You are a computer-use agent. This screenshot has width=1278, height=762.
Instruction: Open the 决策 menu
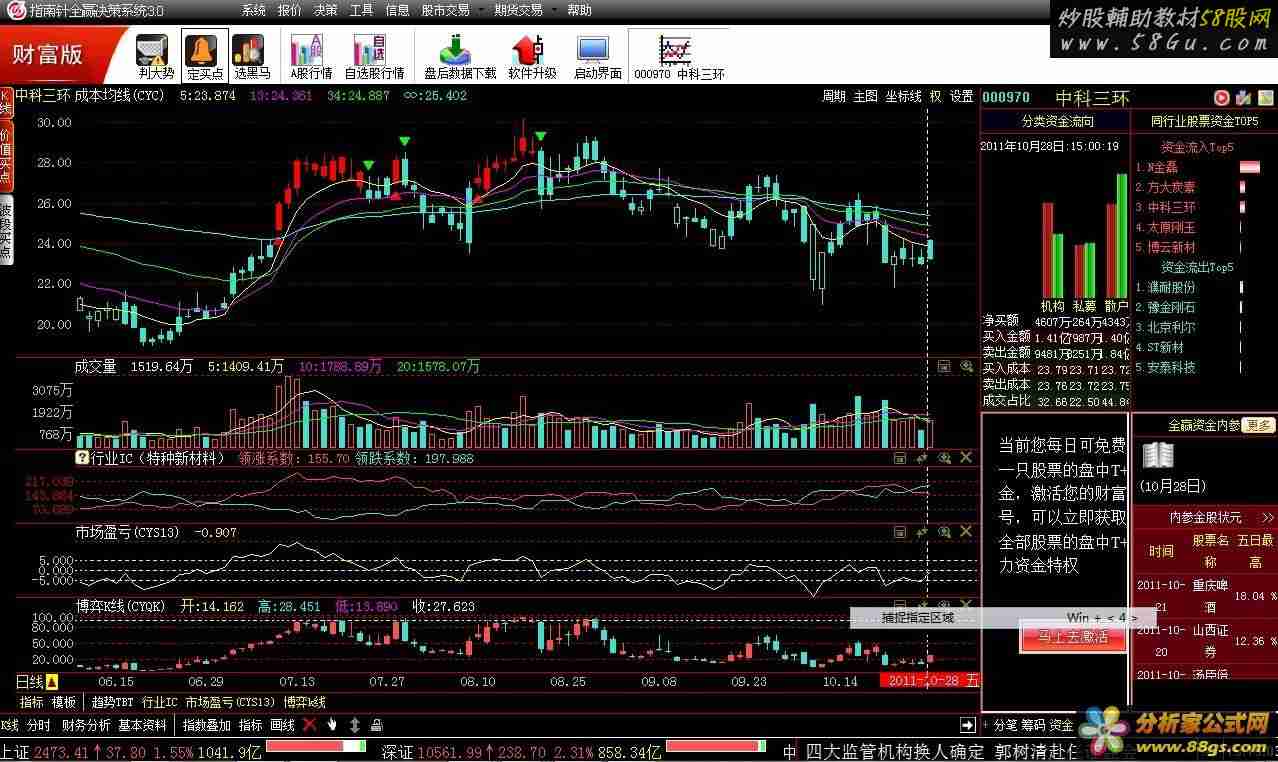click(325, 10)
